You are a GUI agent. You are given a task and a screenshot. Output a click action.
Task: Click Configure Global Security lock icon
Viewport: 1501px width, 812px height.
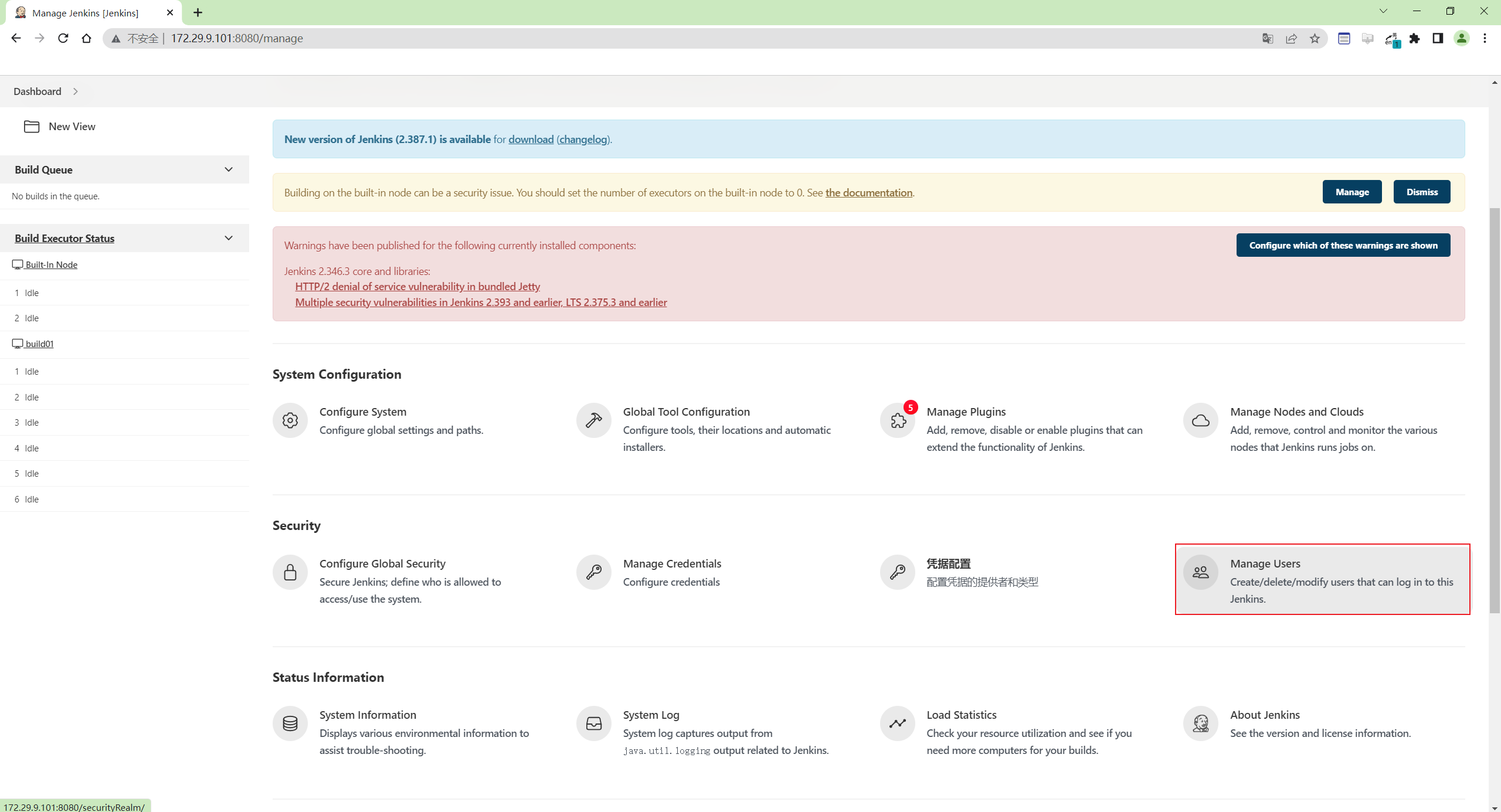(290, 572)
